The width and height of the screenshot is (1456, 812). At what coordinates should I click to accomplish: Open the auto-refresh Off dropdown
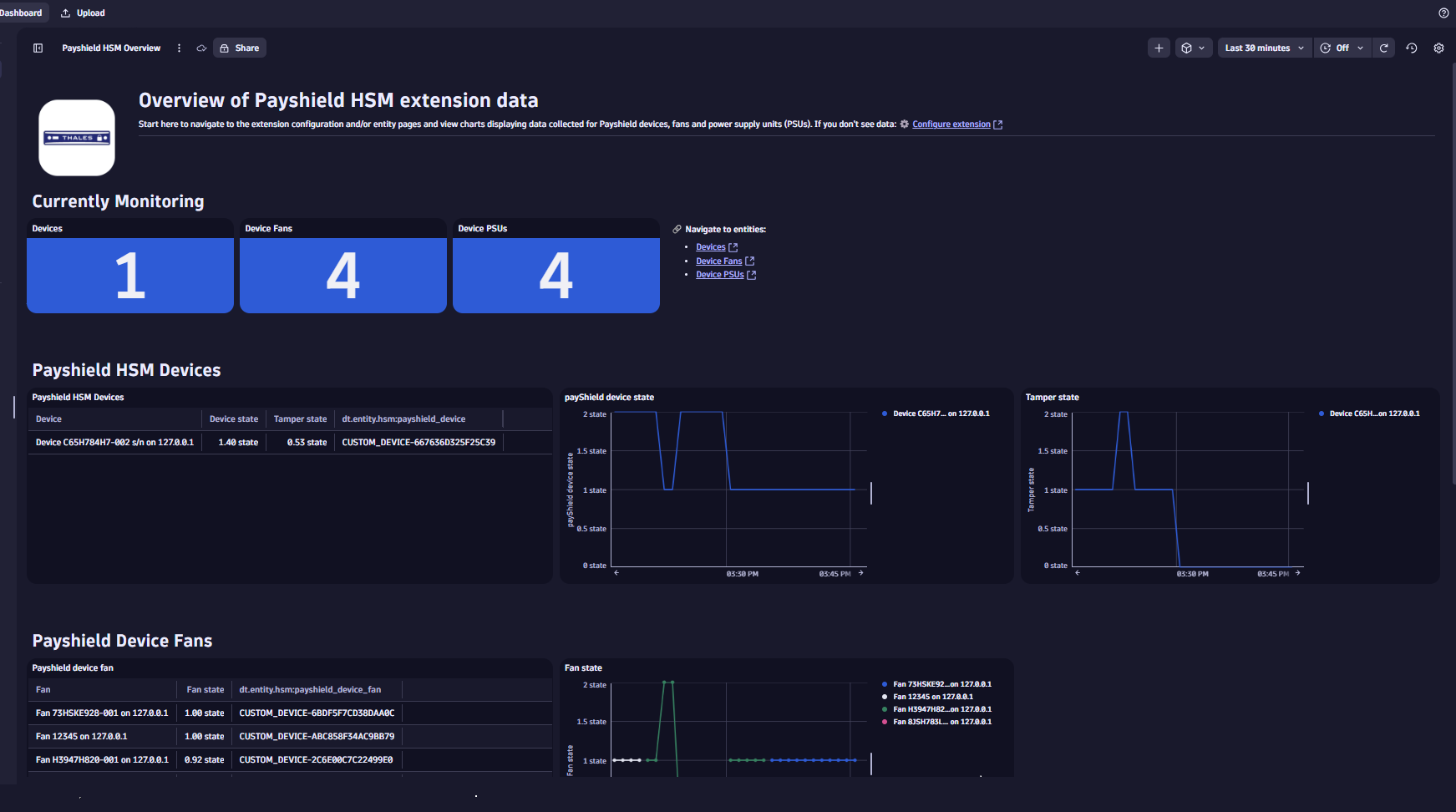pos(1341,48)
